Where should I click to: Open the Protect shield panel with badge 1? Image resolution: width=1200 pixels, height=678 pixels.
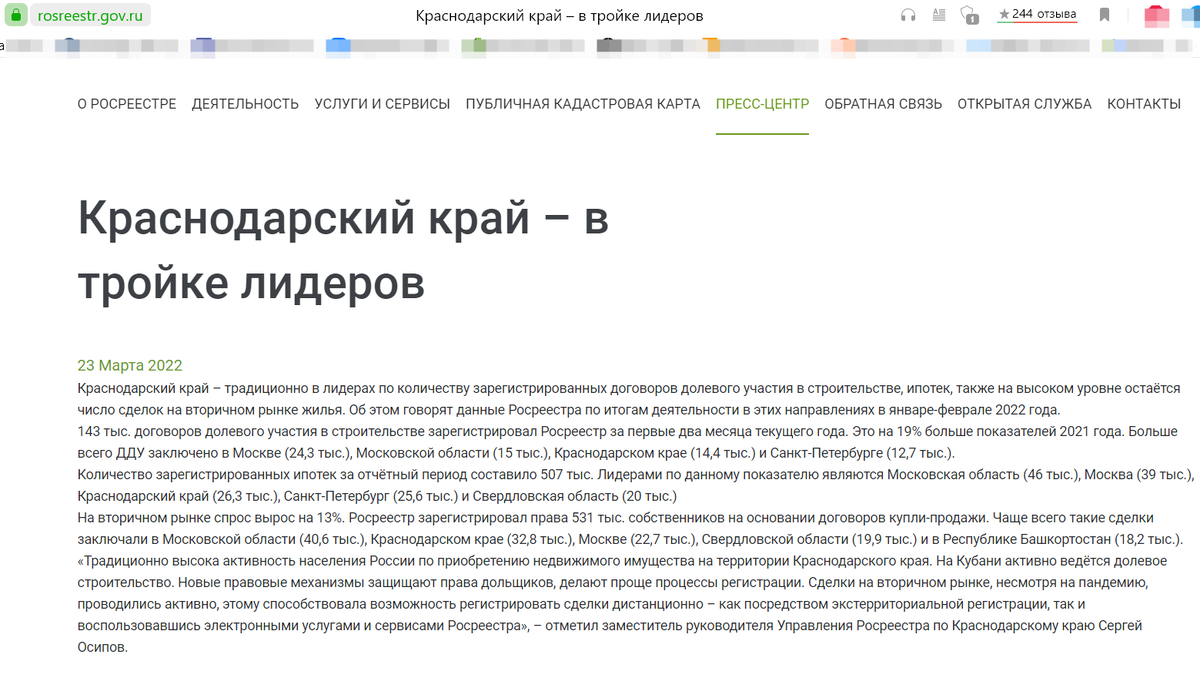pyautogui.click(x=966, y=15)
